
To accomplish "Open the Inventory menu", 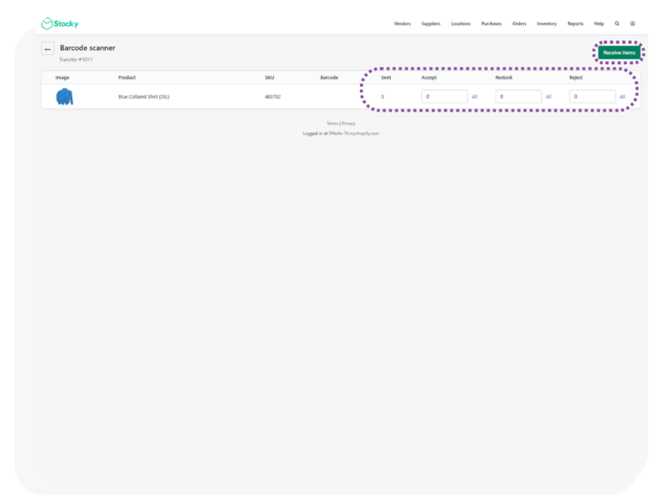I will click(x=547, y=23).
